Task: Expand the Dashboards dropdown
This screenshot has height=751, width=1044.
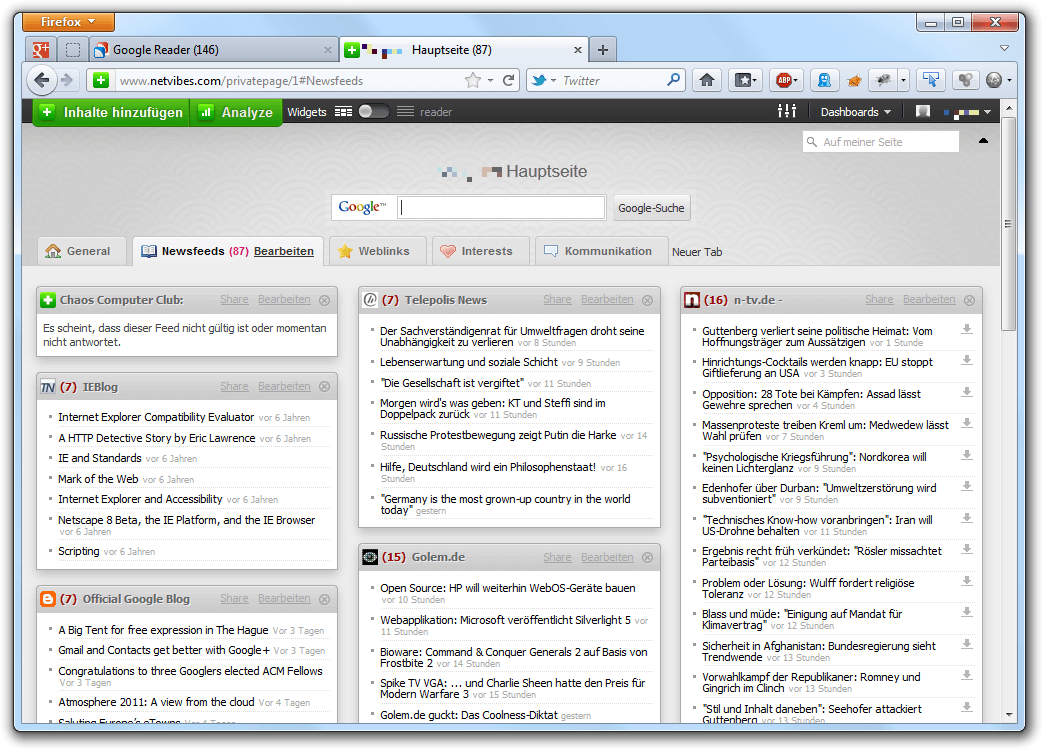Action: [x=855, y=112]
